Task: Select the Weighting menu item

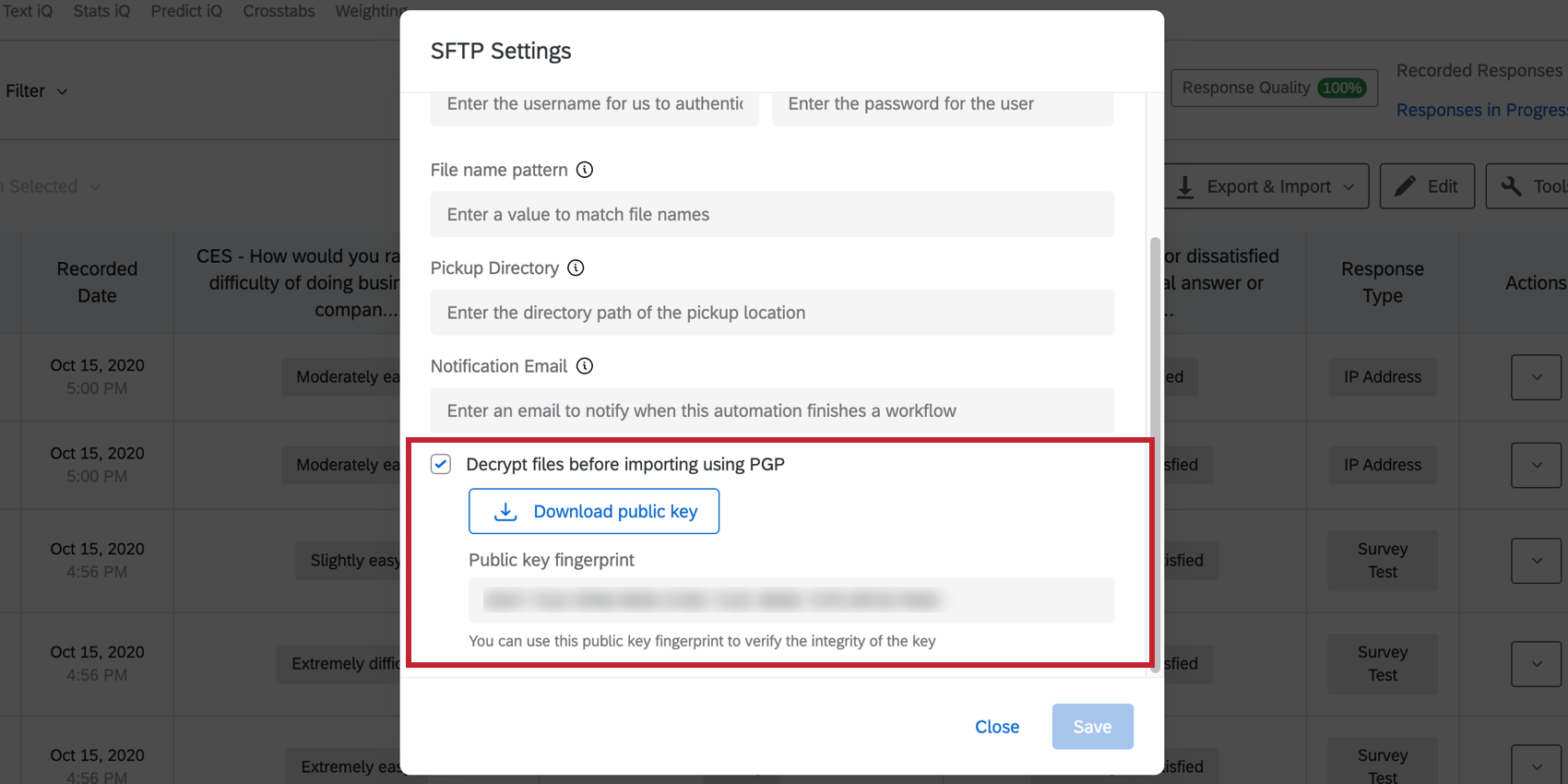Action: tap(370, 11)
